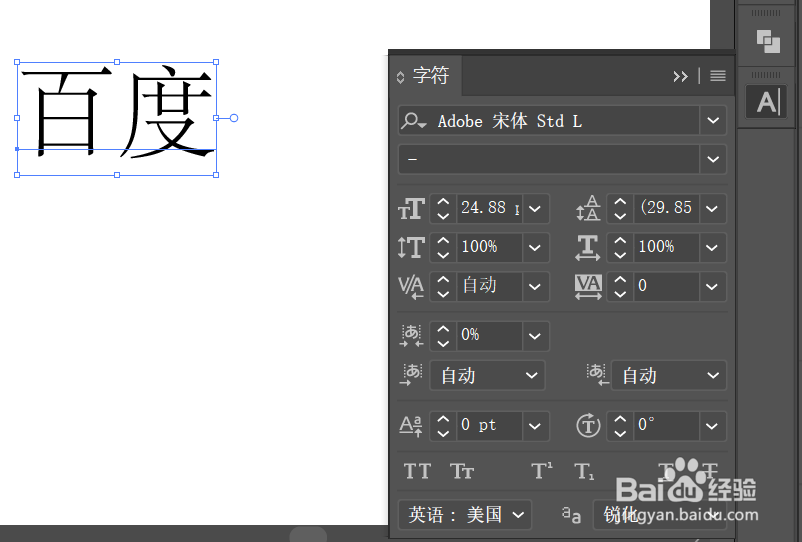This screenshot has width=802, height=542.
Task: Click the vertical scale field 100%
Action: 489,247
